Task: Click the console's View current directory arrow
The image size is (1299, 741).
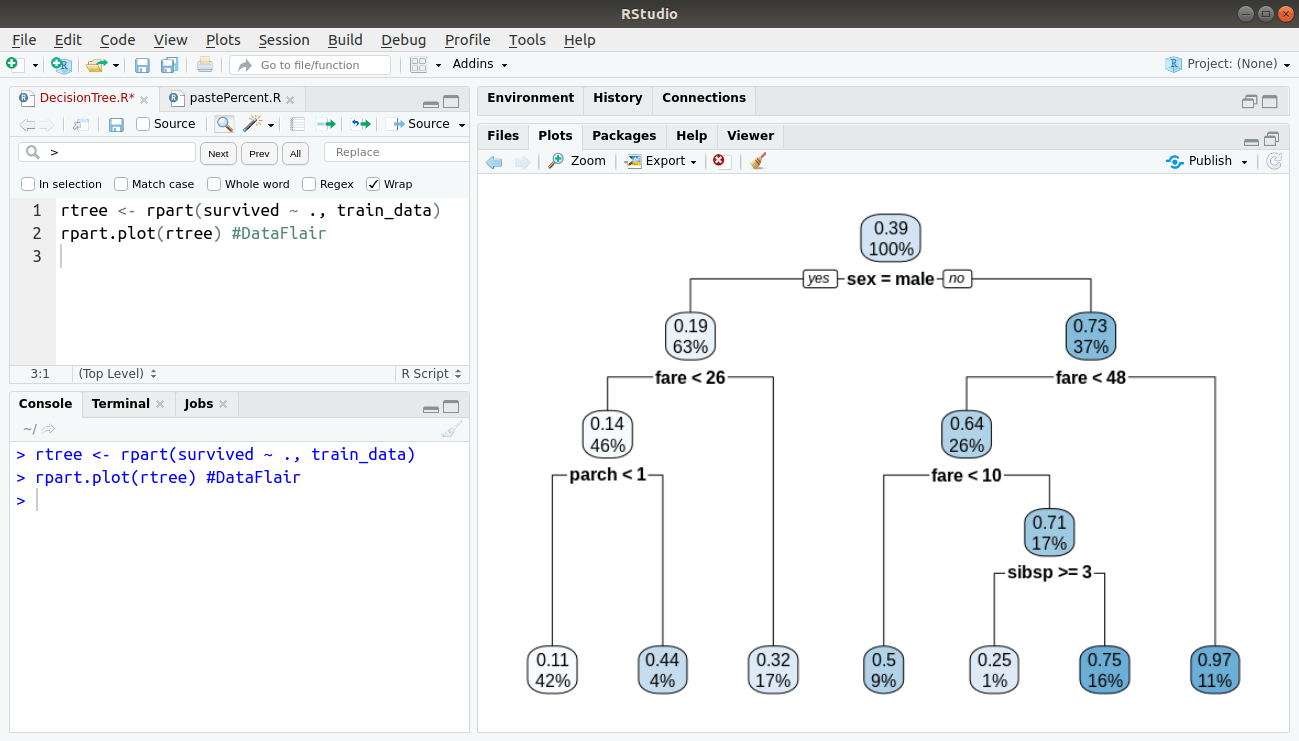Action: [x=49, y=429]
